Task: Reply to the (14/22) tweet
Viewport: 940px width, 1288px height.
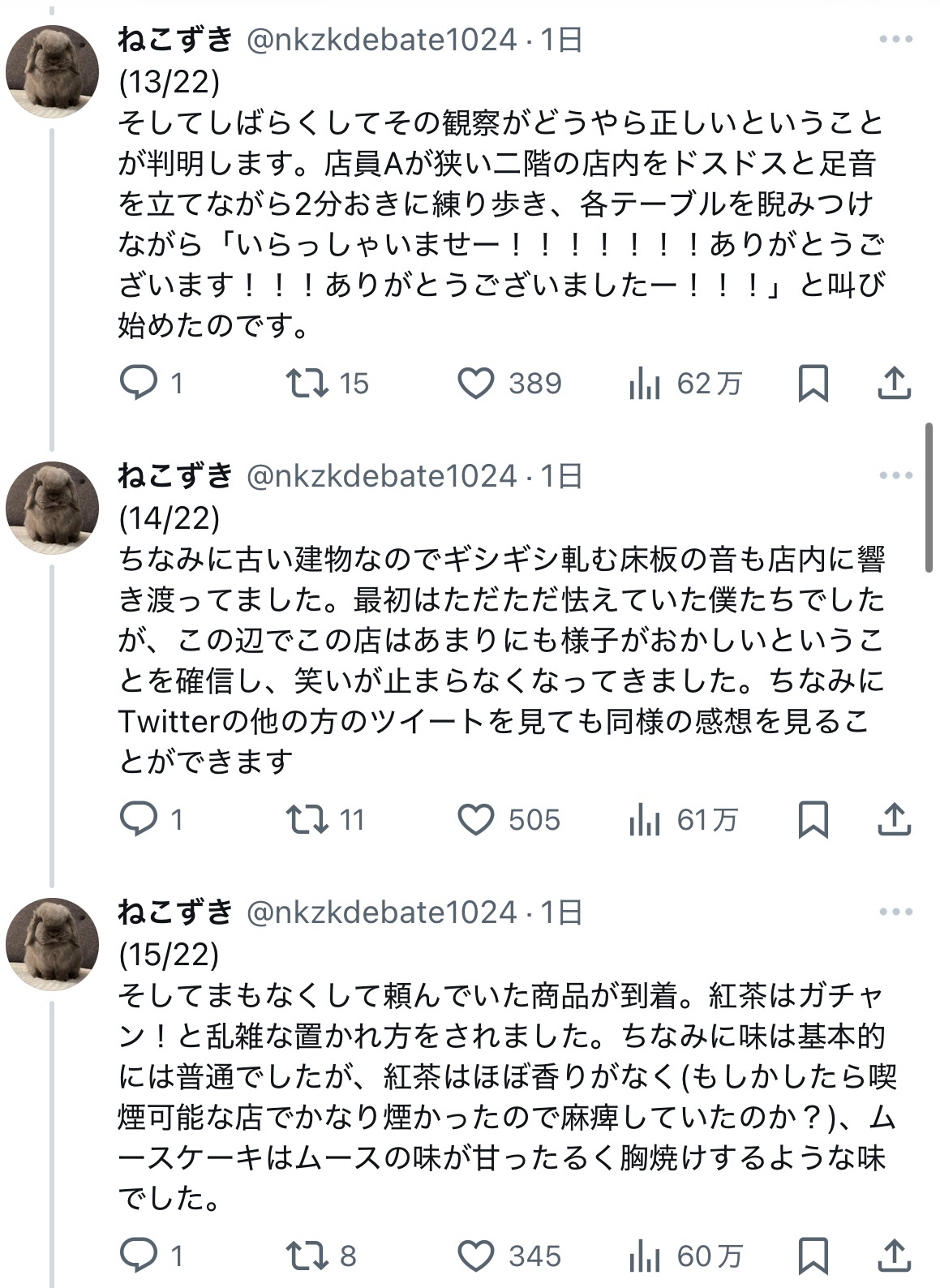Action: click(x=139, y=820)
